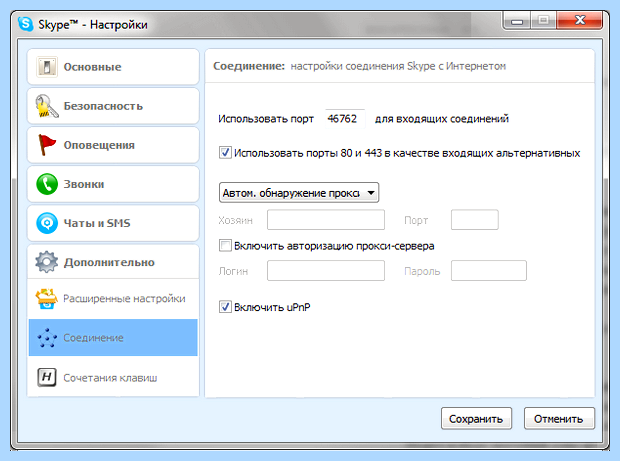Click the 'для входящих соединений' label
Viewport: 620px width, 461px height.
442,119
